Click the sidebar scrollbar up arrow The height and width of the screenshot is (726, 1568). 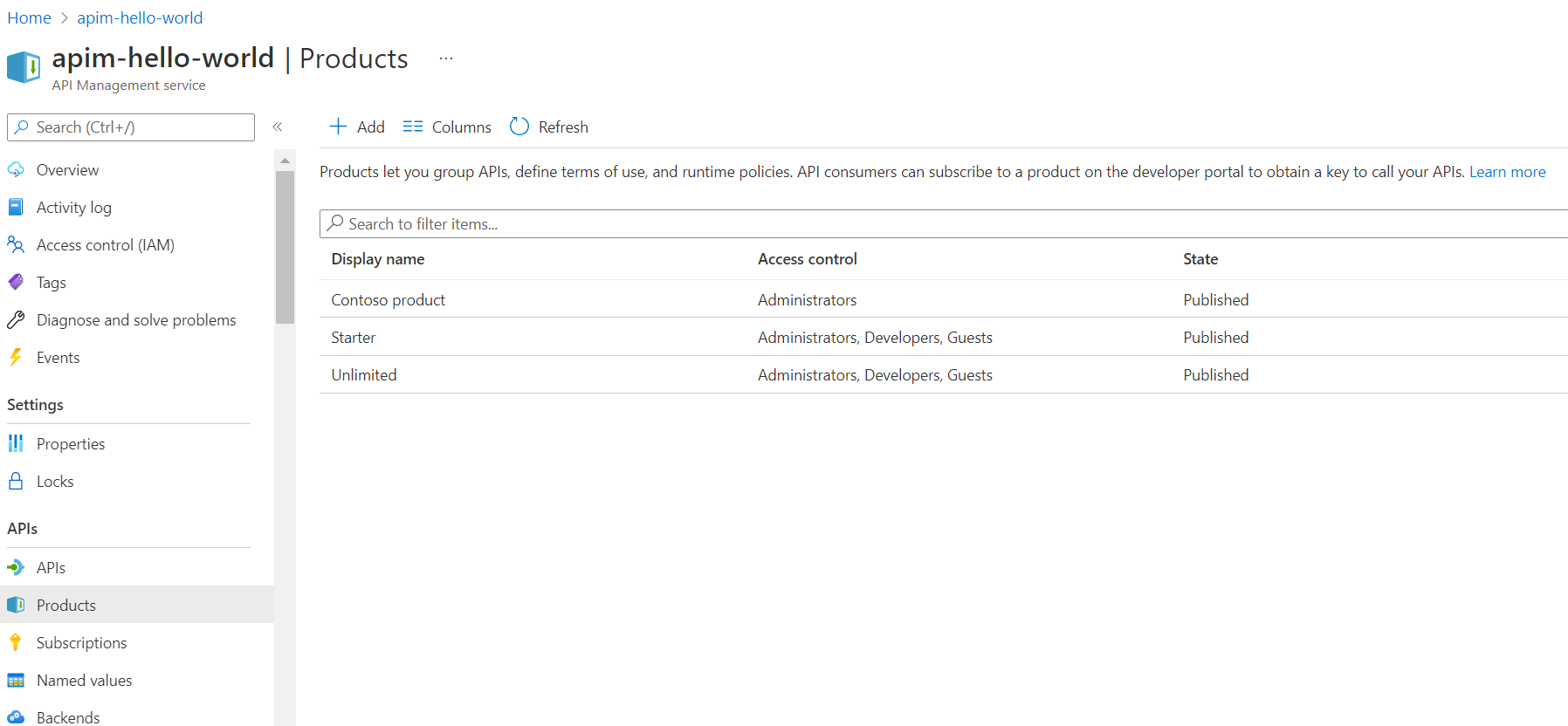click(285, 161)
